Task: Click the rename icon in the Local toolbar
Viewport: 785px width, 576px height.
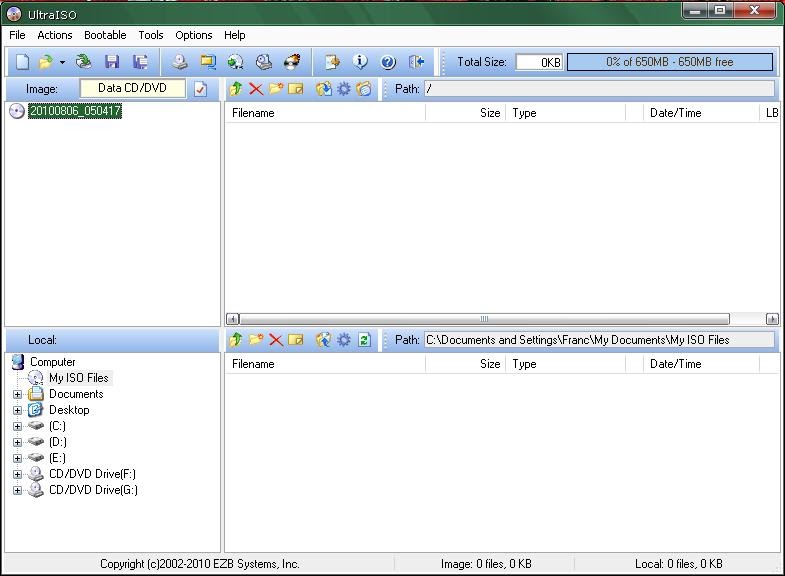Action: pos(296,340)
